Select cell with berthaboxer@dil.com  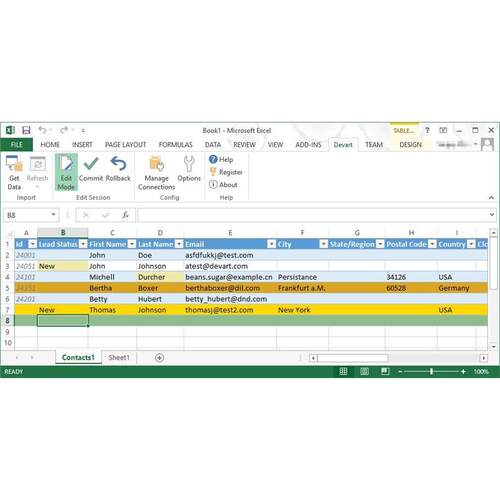coord(230,288)
